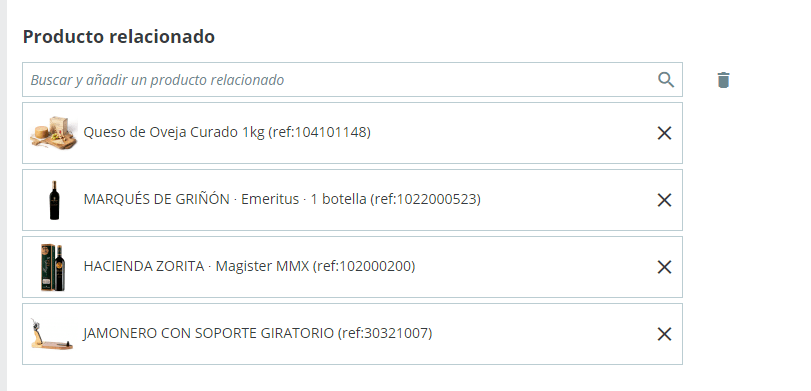The image size is (811, 391).
Task: Open the Emeritus wine bottle thumbnail
Action: pyautogui.click(x=54, y=200)
